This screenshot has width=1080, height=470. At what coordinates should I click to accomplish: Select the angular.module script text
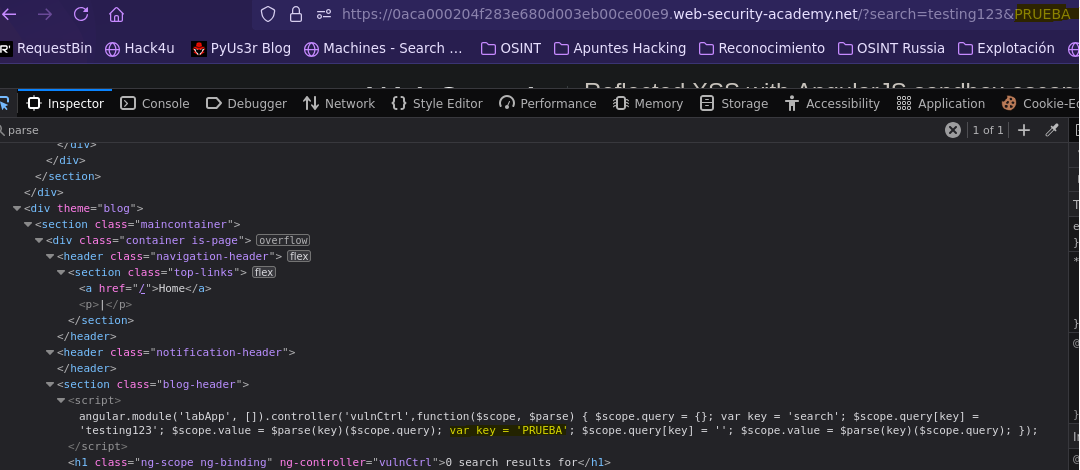point(559,423)
